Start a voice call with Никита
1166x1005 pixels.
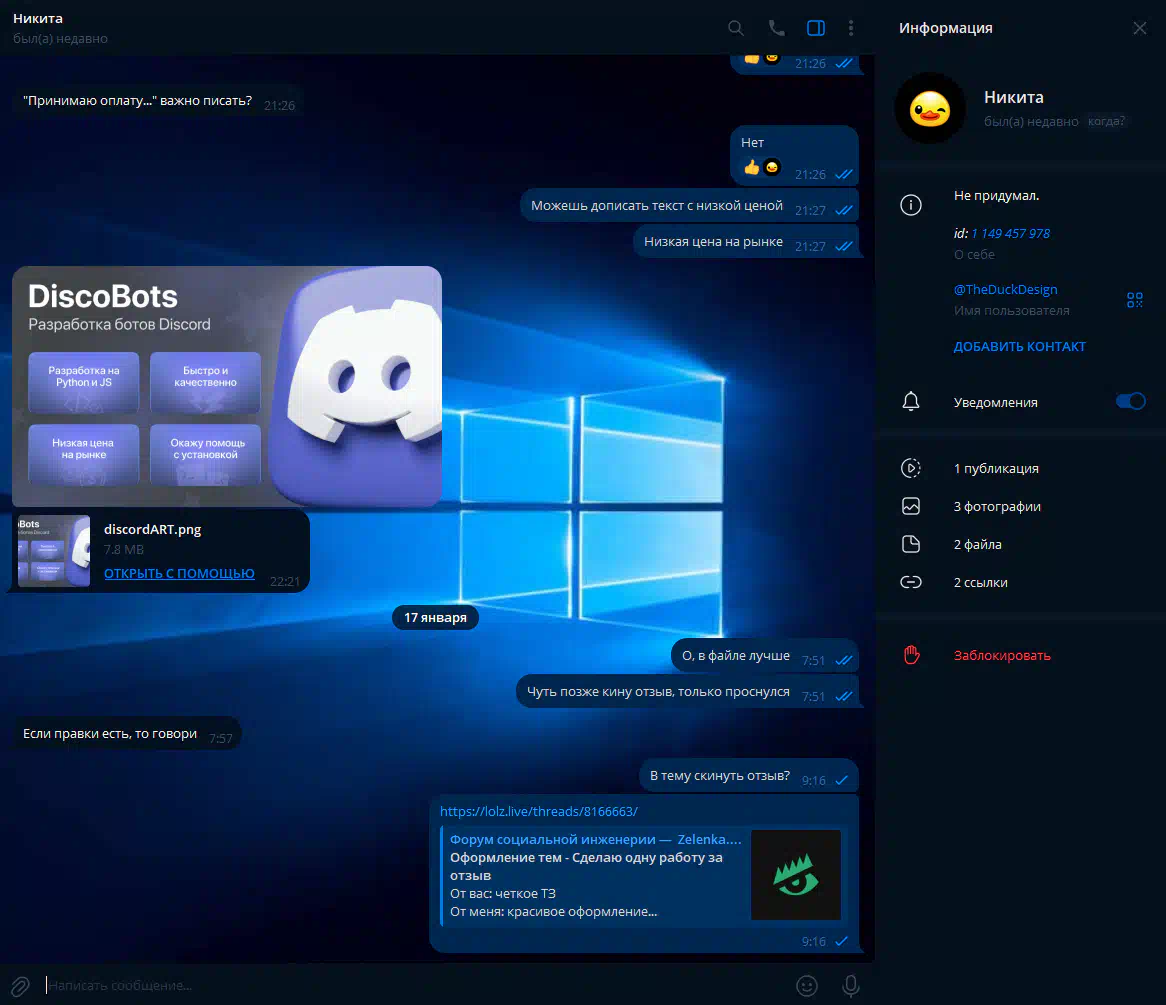[776, 28]
